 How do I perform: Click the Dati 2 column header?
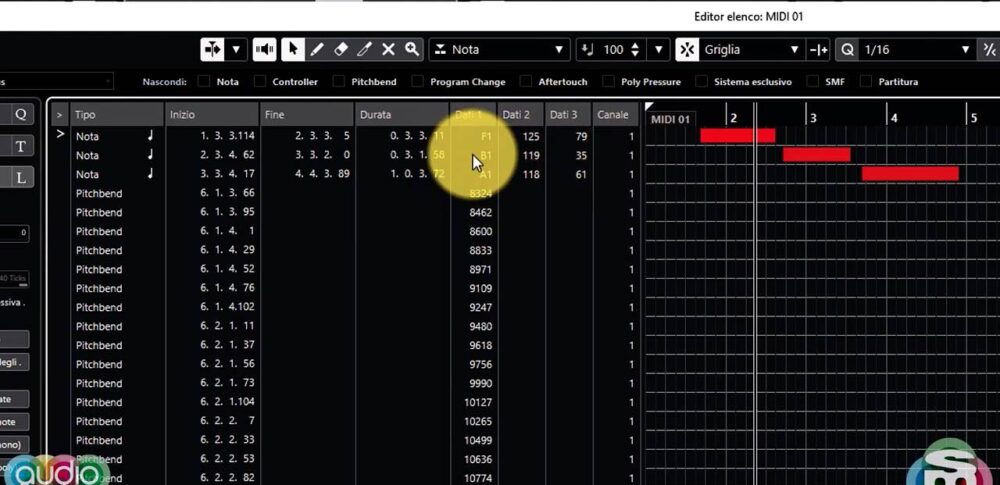(520, 115)
